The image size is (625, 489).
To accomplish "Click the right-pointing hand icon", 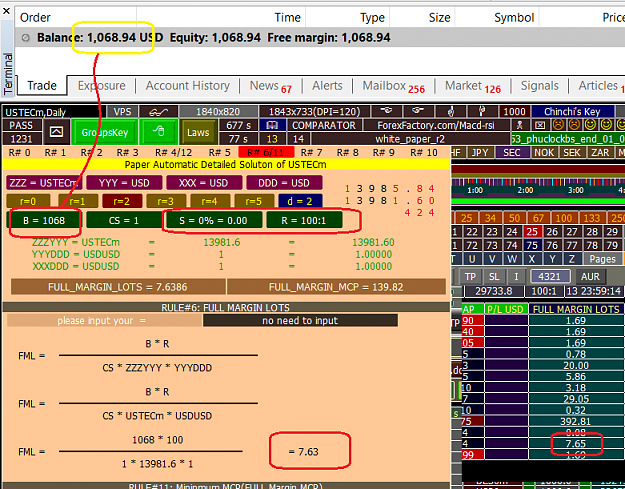I will (x=418, y=111).
